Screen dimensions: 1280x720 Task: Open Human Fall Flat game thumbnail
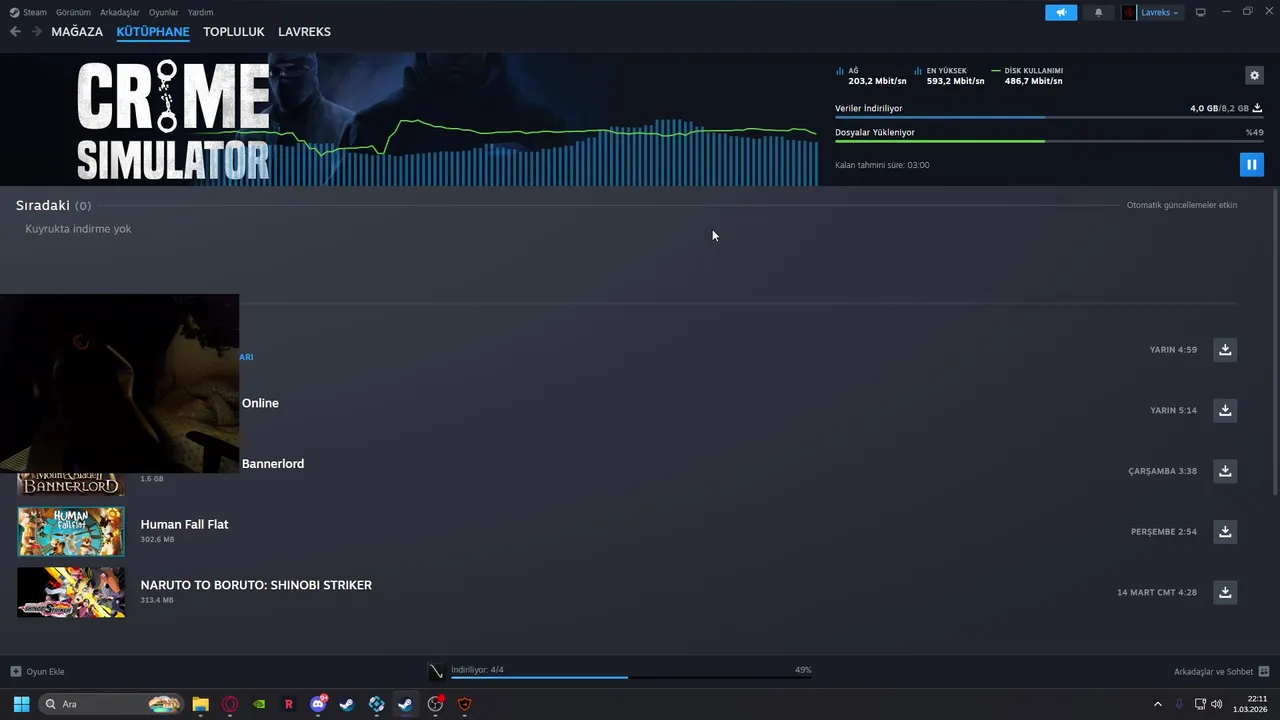71,531
